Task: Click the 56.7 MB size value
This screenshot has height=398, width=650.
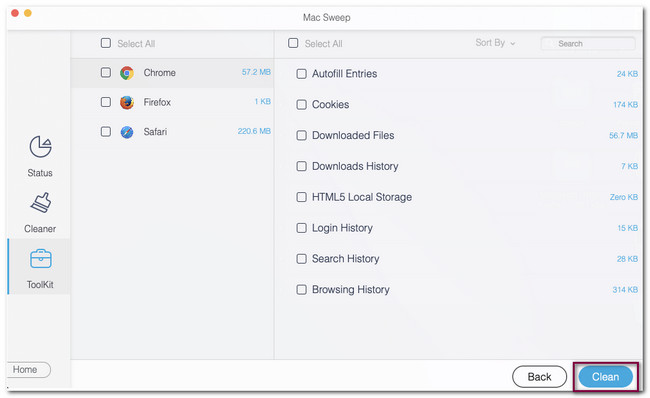Action: tap(623, 136)
